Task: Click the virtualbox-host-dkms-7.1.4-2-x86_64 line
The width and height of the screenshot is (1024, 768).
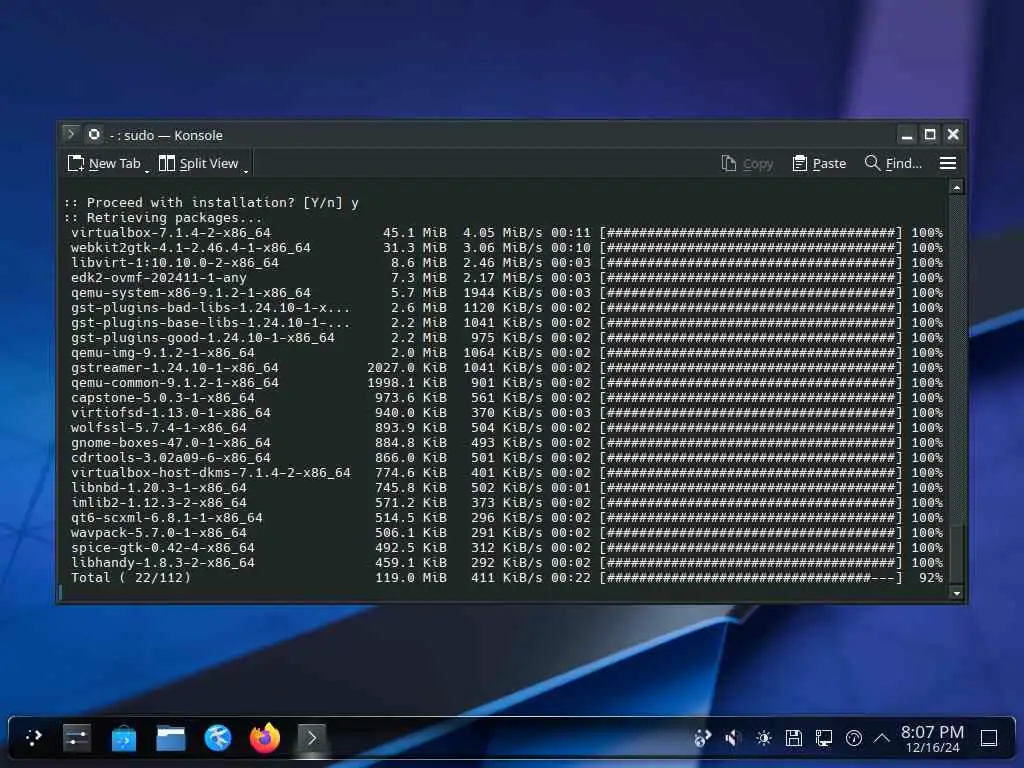Action: click(506, 473)
